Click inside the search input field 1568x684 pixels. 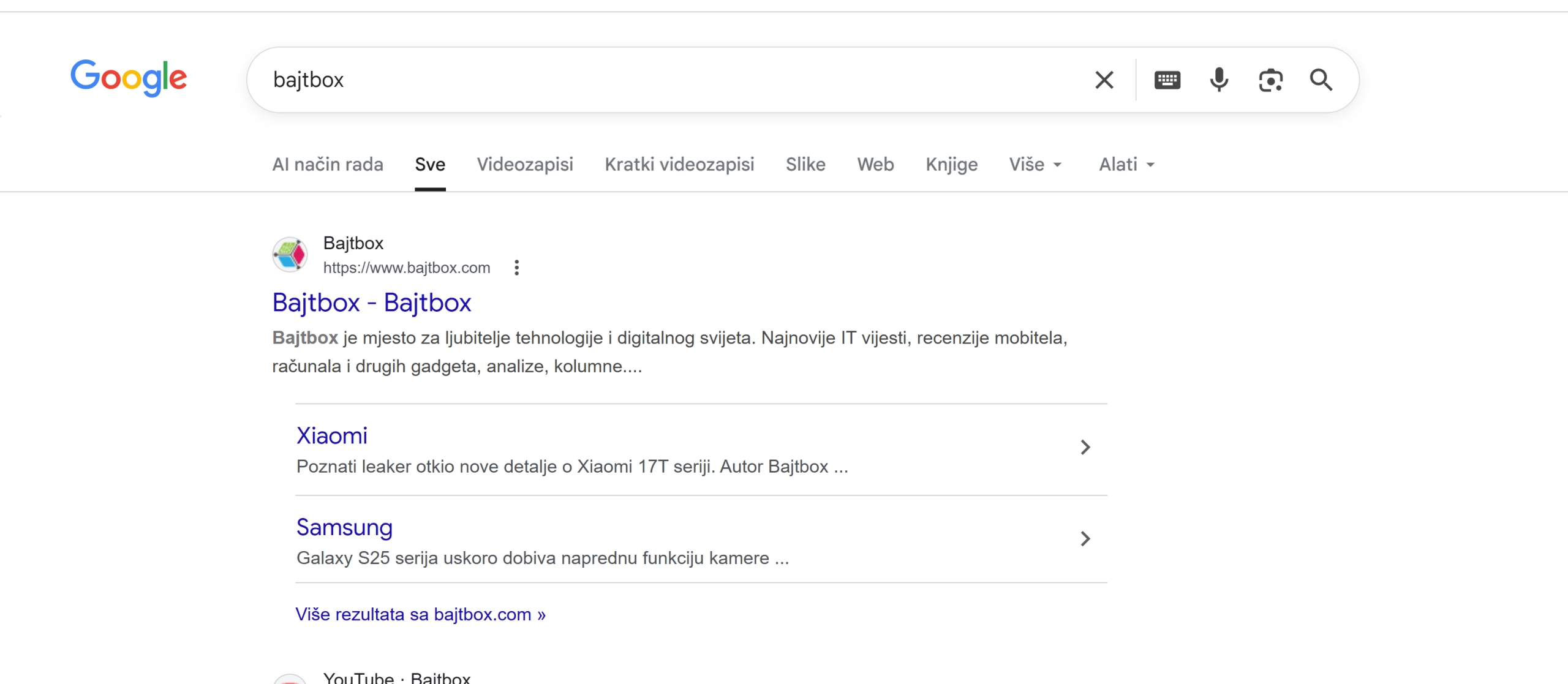coord(612,80)
